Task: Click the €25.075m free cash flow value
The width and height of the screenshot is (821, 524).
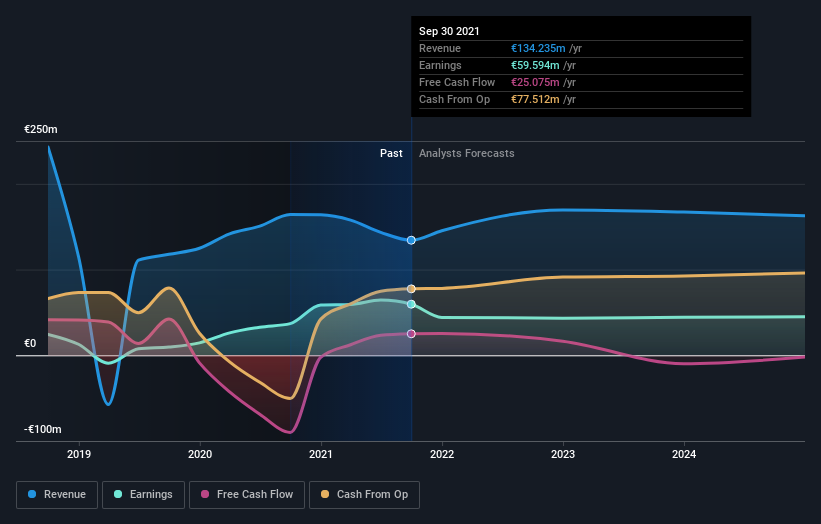Action: tap(535, 82)
